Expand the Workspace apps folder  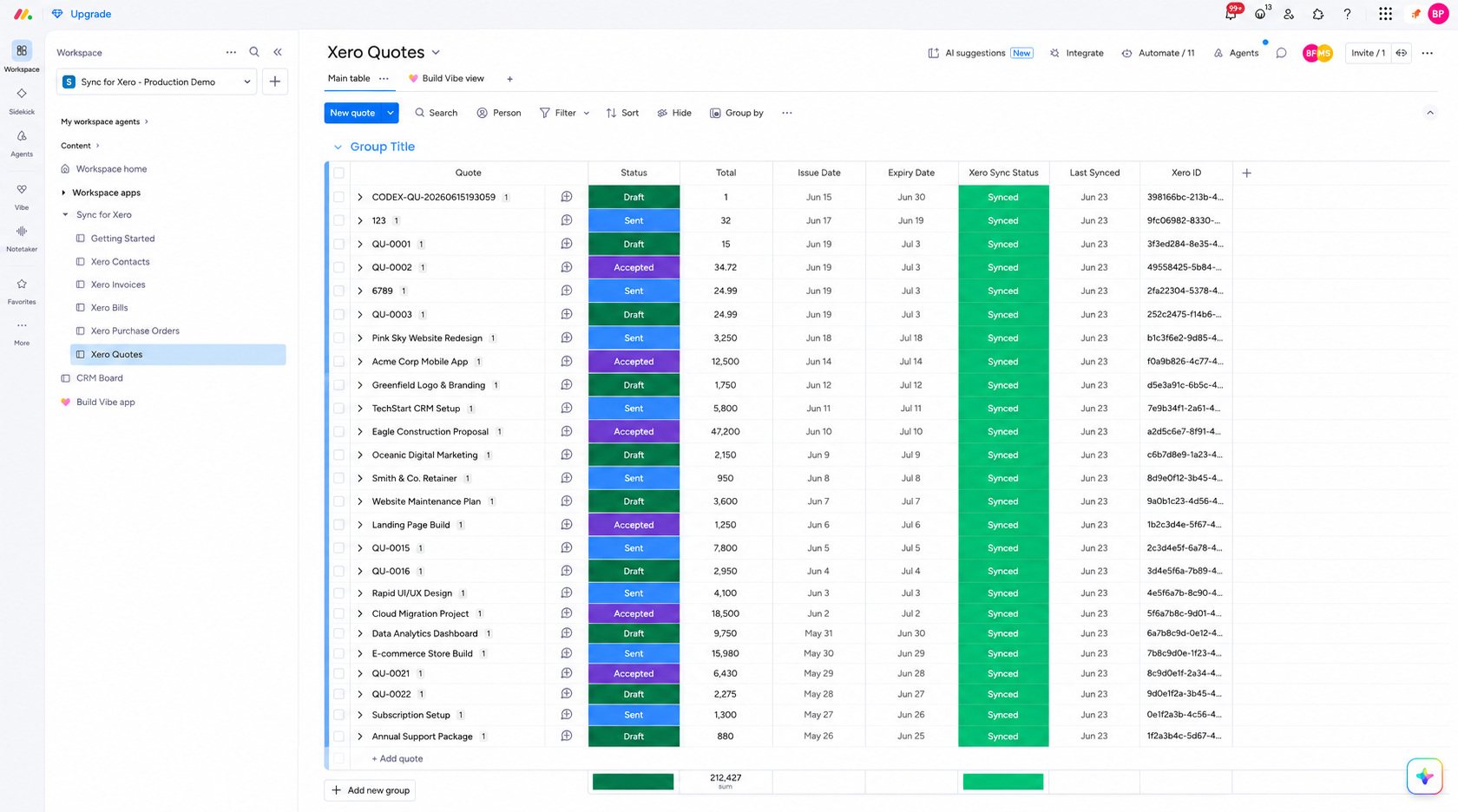click(63, 193)
